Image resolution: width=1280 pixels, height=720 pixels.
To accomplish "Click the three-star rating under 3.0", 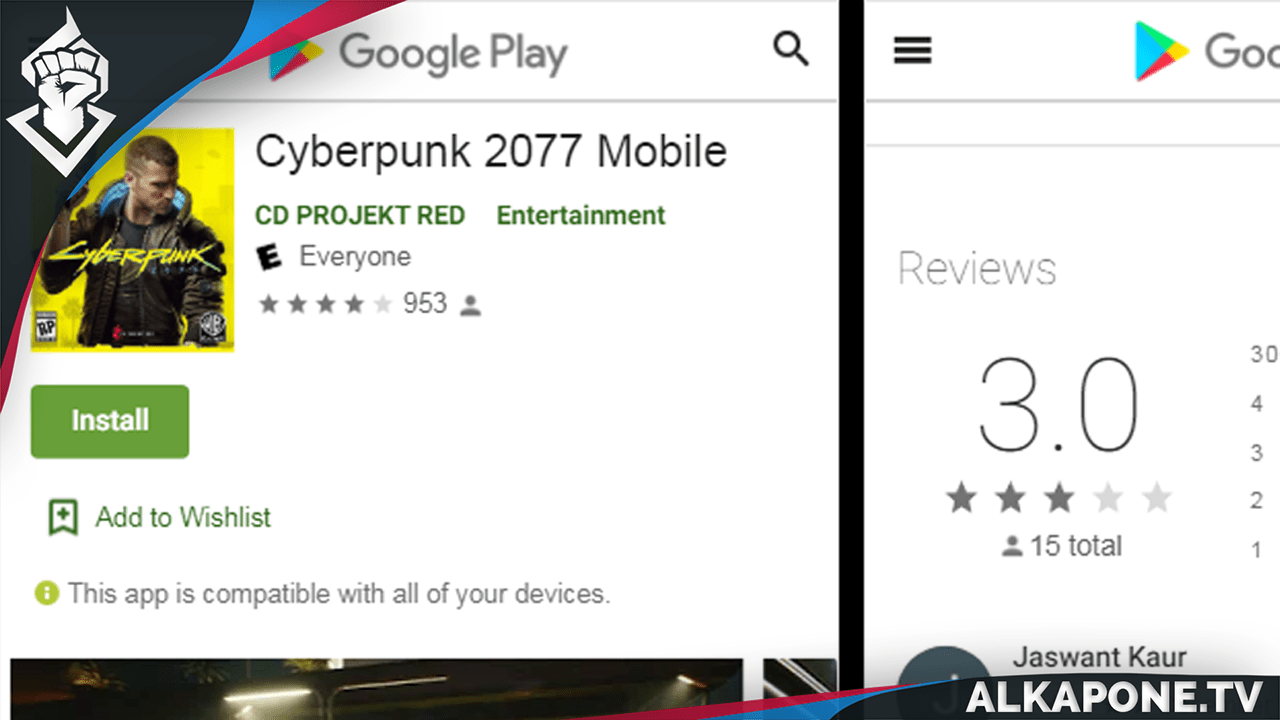I will pos(1059,497).
